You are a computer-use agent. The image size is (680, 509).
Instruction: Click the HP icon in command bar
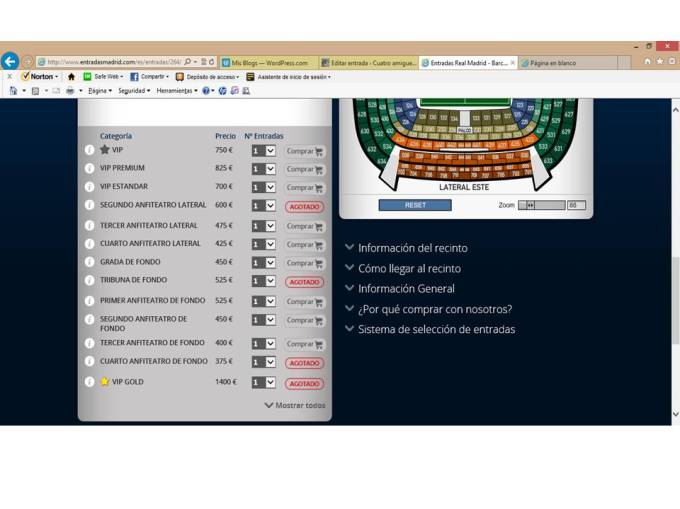click(x=222, y=91)
